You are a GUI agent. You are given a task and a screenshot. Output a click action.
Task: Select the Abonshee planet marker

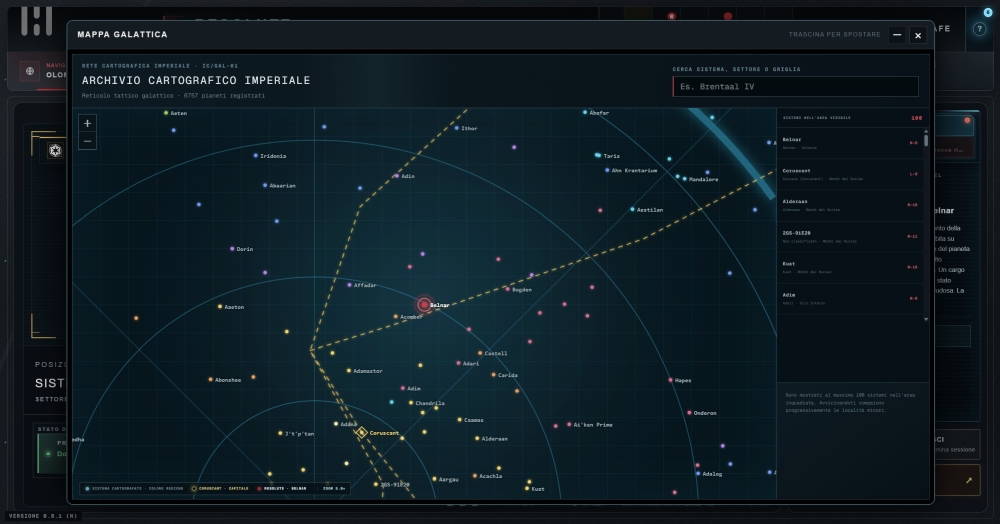[x=210, y=379]
